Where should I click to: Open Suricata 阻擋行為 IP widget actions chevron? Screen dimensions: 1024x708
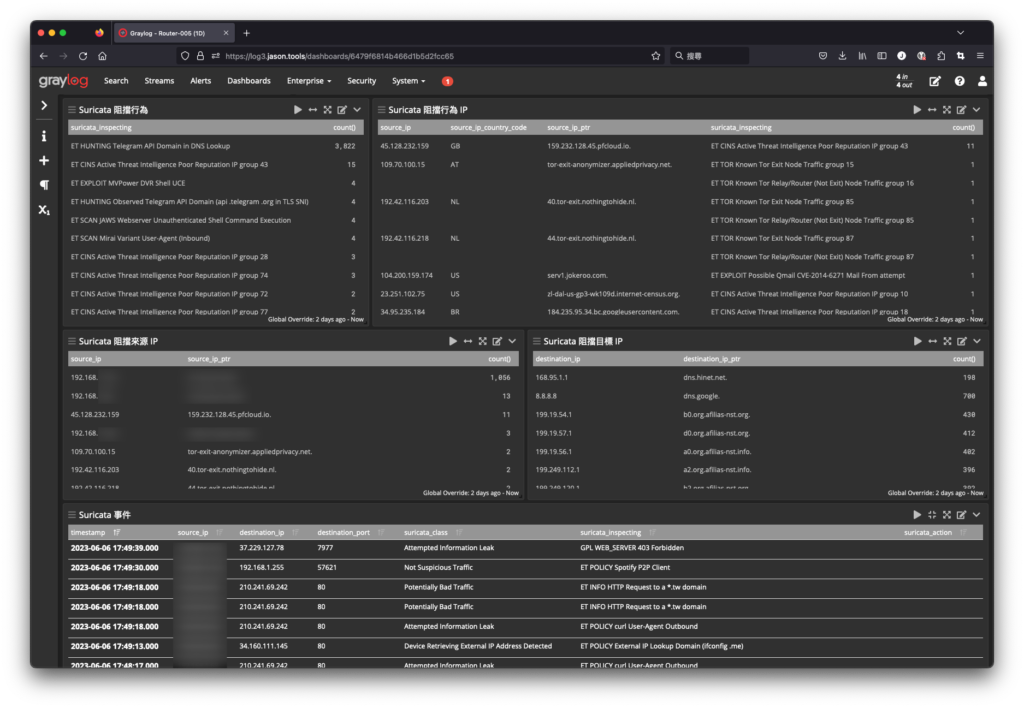976,110
